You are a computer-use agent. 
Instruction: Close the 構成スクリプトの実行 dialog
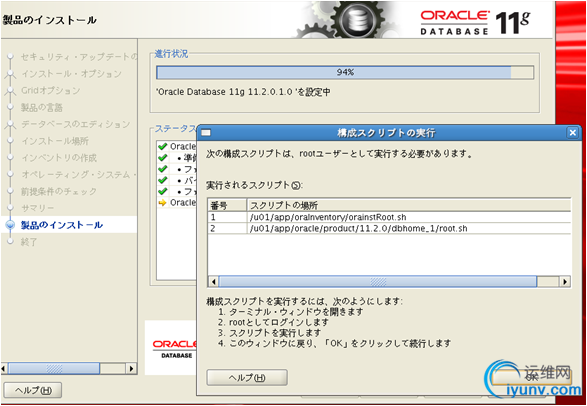coord(572,132)
